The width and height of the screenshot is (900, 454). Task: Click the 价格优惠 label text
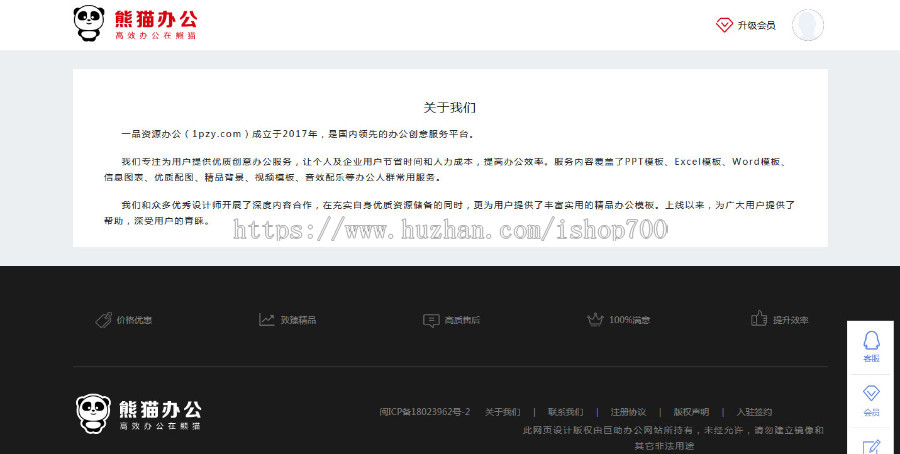tap(134, 320)
